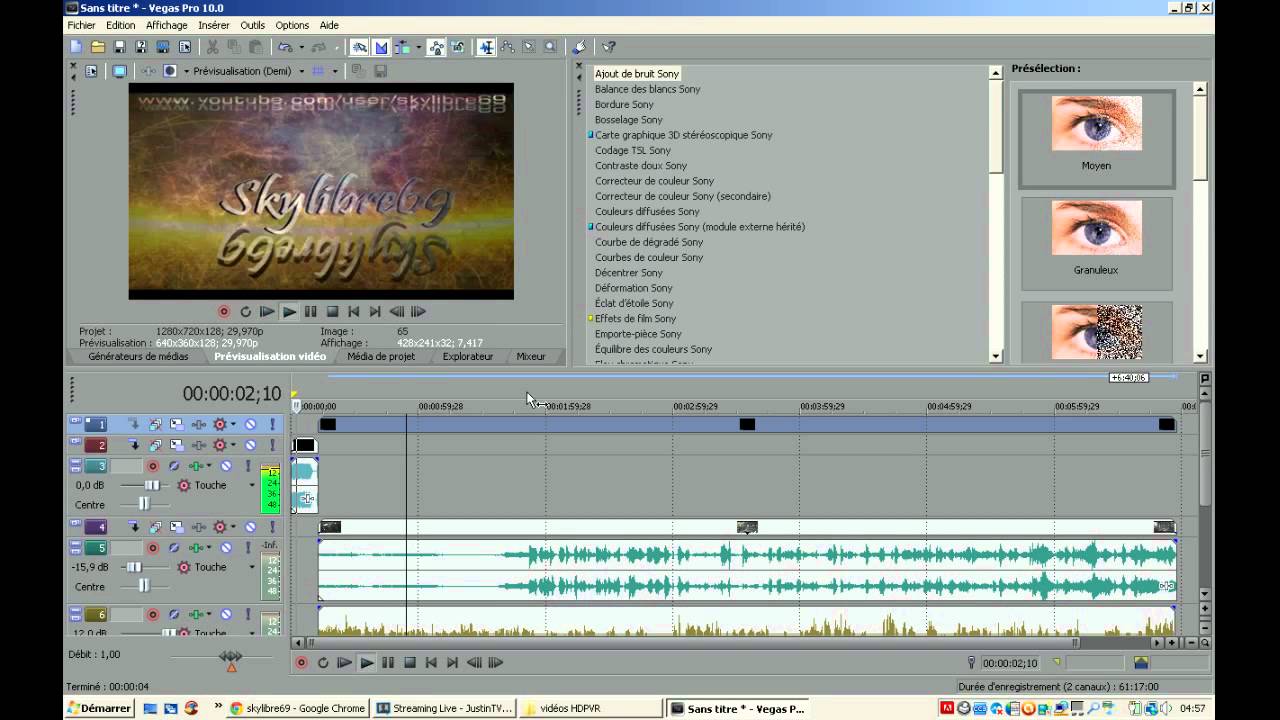Viewport: 1280px width, 720px height.
Task: Open the What's This help pointer tool
Action: point(609,47)
